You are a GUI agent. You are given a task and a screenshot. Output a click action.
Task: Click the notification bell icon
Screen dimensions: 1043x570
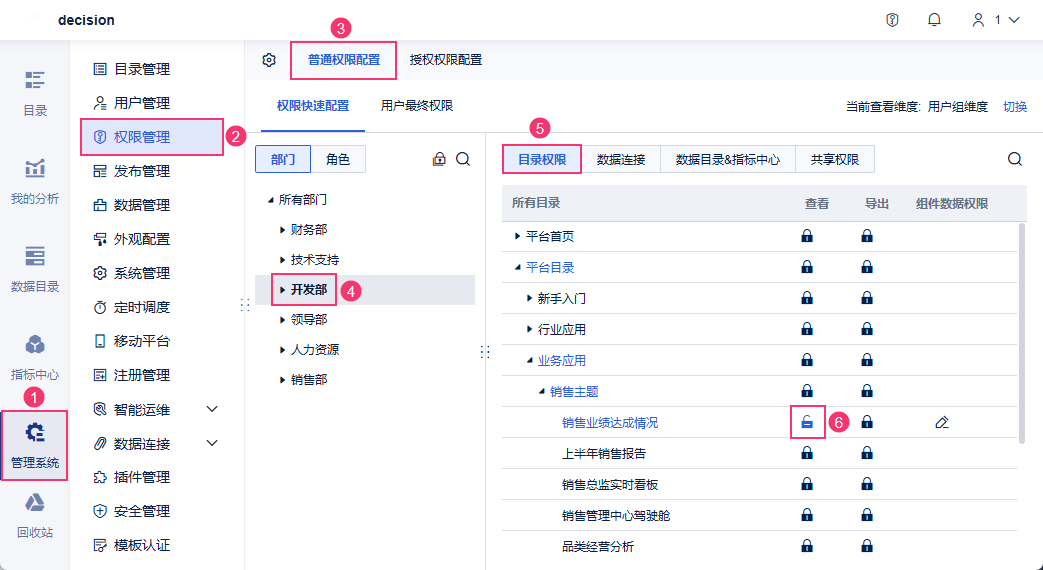click(935, 20)
